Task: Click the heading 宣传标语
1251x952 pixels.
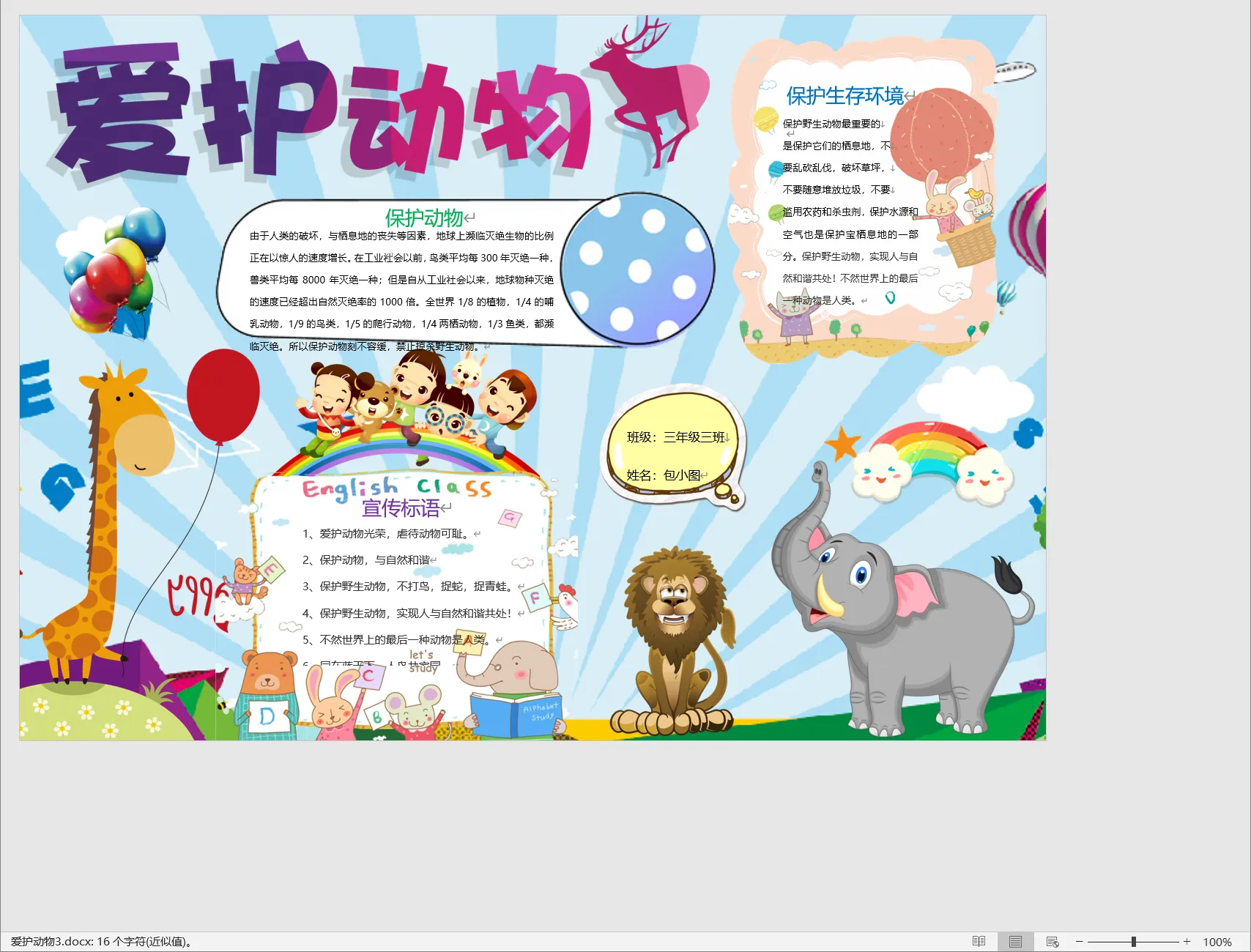Action: pos(401,507)
